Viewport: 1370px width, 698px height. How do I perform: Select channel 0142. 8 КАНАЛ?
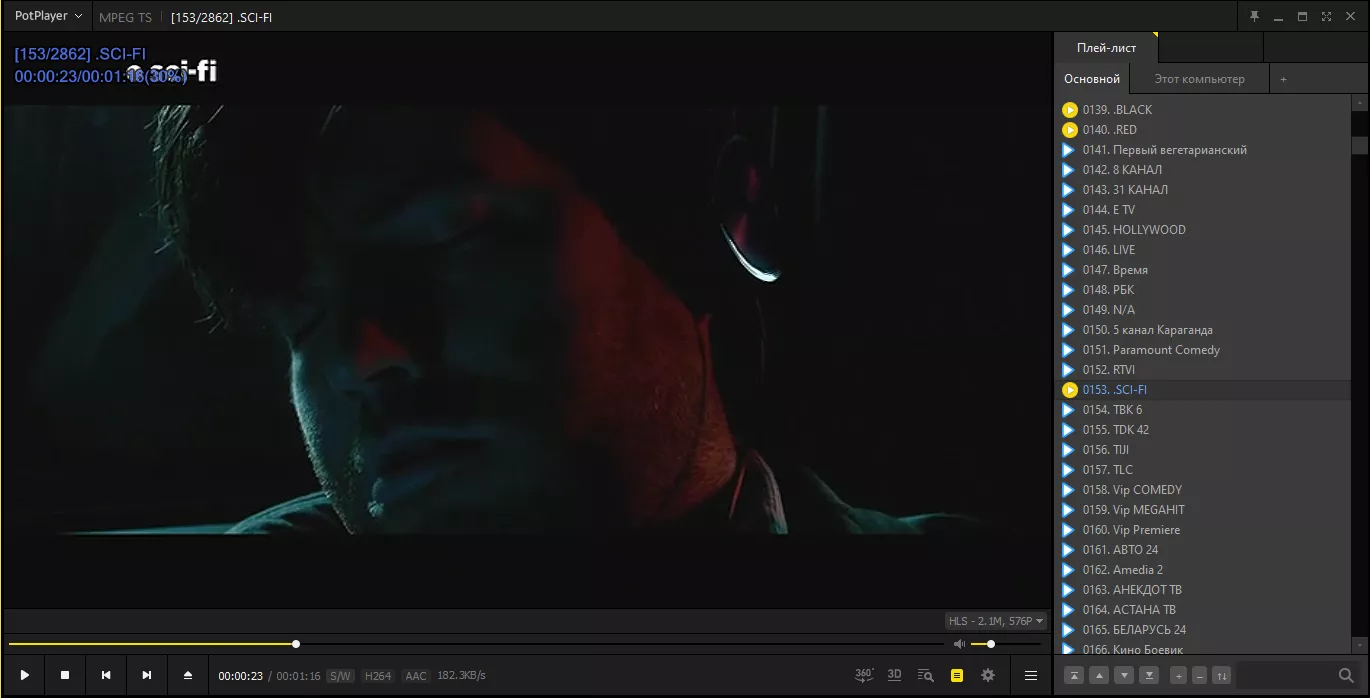pyautogui.click(x=1204, y=170)
